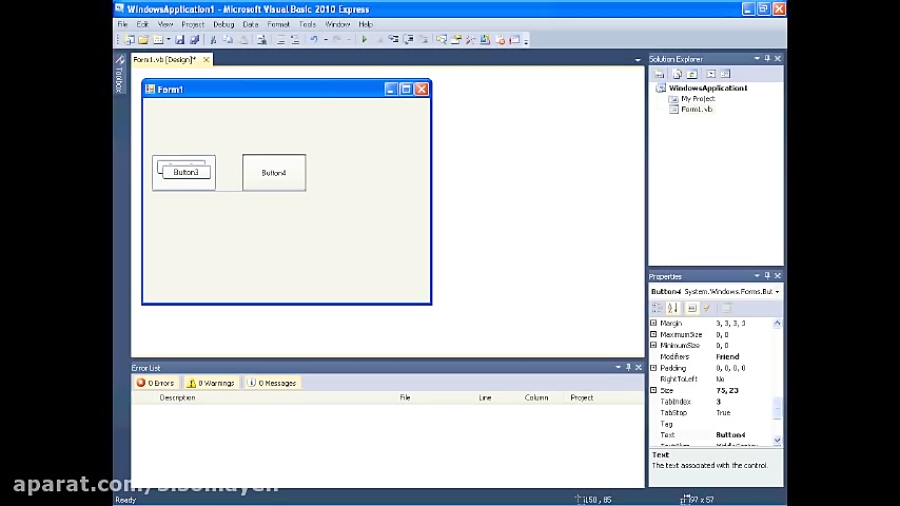Start debugging with the green play icon
Viewport: 900px width, 506px height.
tap(364, 40)
